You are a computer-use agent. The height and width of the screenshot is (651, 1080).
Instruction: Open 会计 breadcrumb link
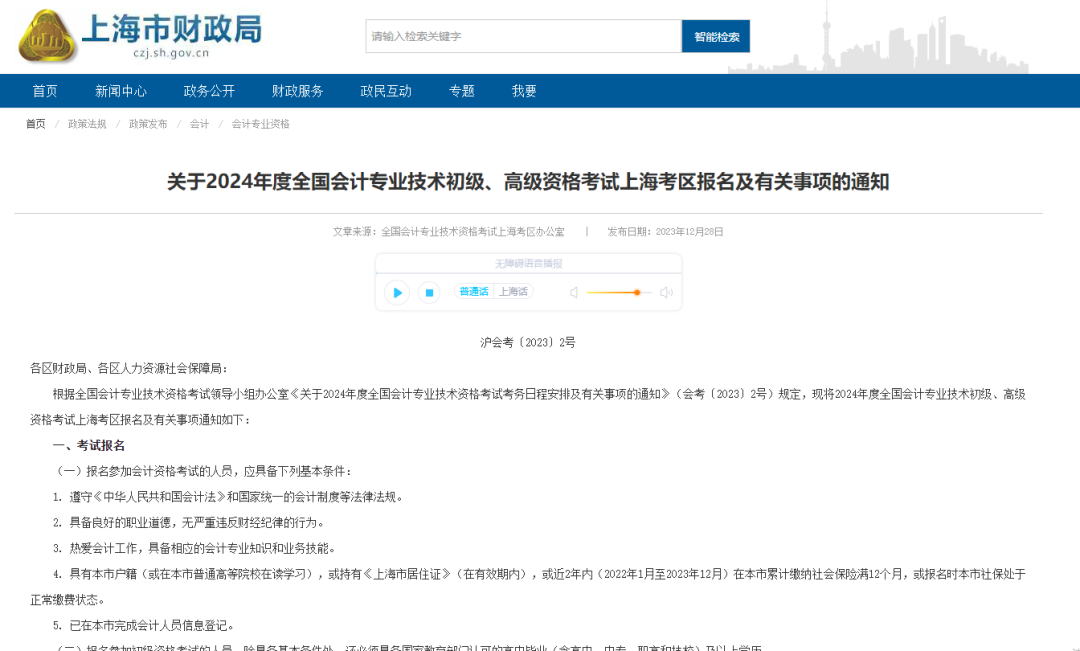(198, 123)
